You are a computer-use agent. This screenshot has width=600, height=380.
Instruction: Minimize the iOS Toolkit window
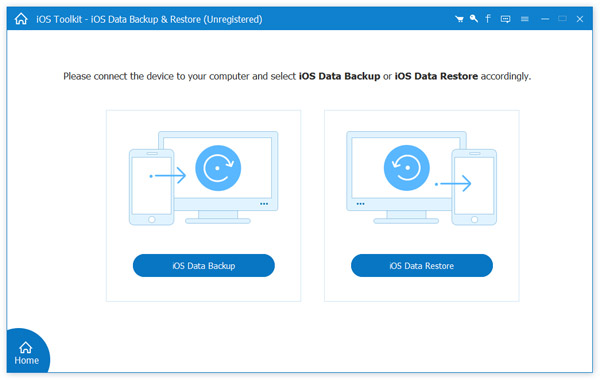(x=545, y=19)
